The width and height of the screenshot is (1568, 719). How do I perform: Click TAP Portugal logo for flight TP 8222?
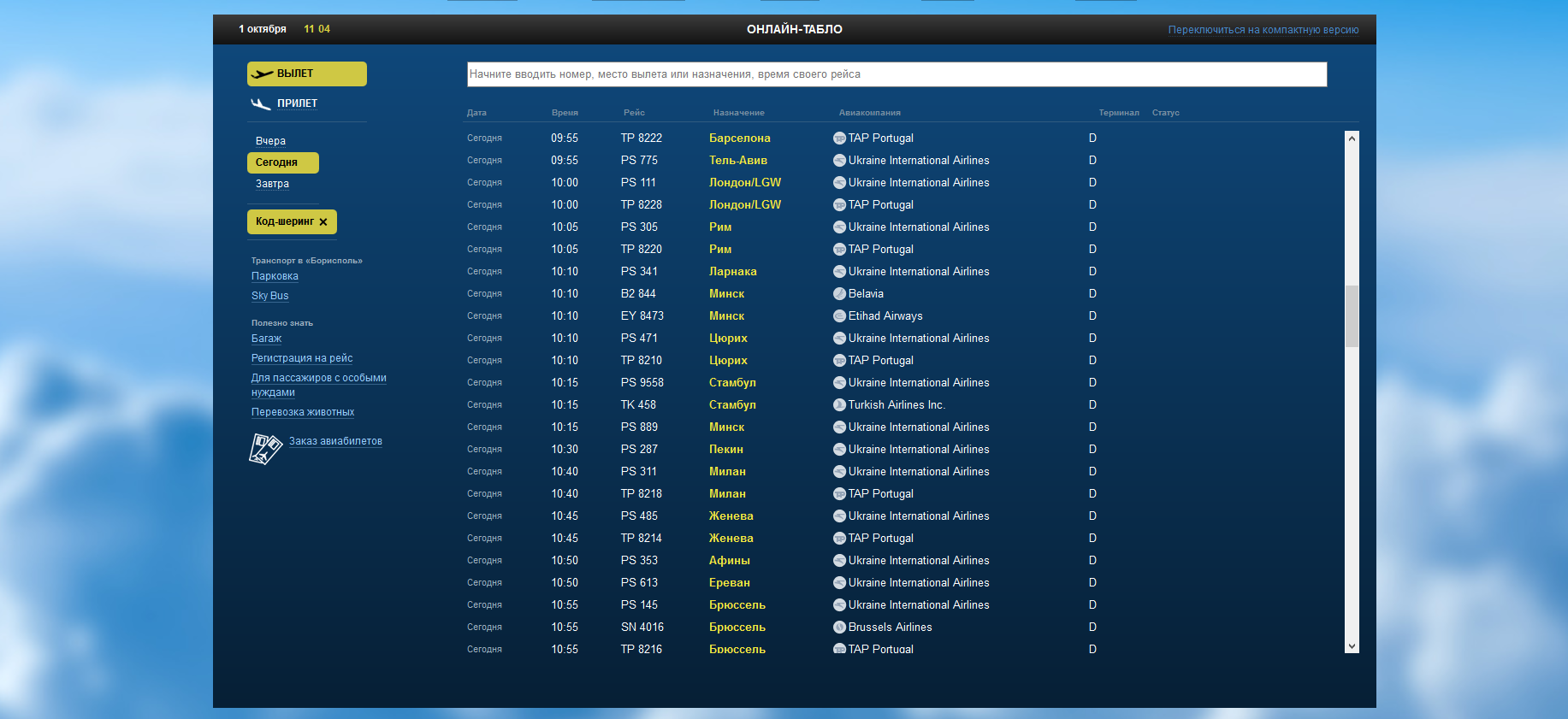pos(839,138)
